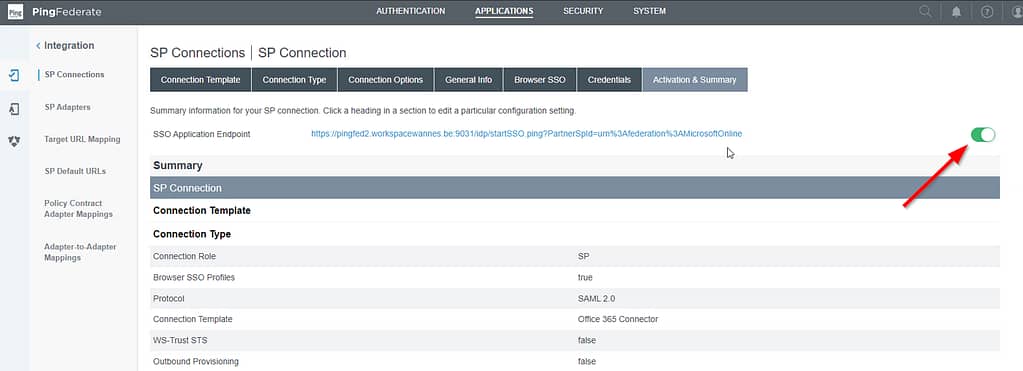Open the SECURITY top menu

(x=583, y=11)
